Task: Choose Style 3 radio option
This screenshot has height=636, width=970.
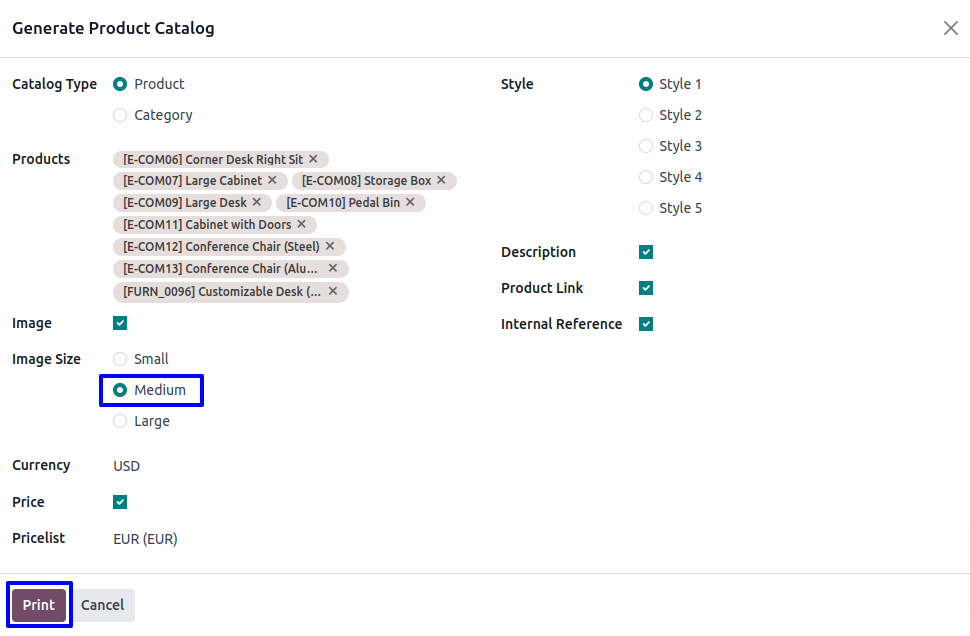Action: tap(646, 146)
